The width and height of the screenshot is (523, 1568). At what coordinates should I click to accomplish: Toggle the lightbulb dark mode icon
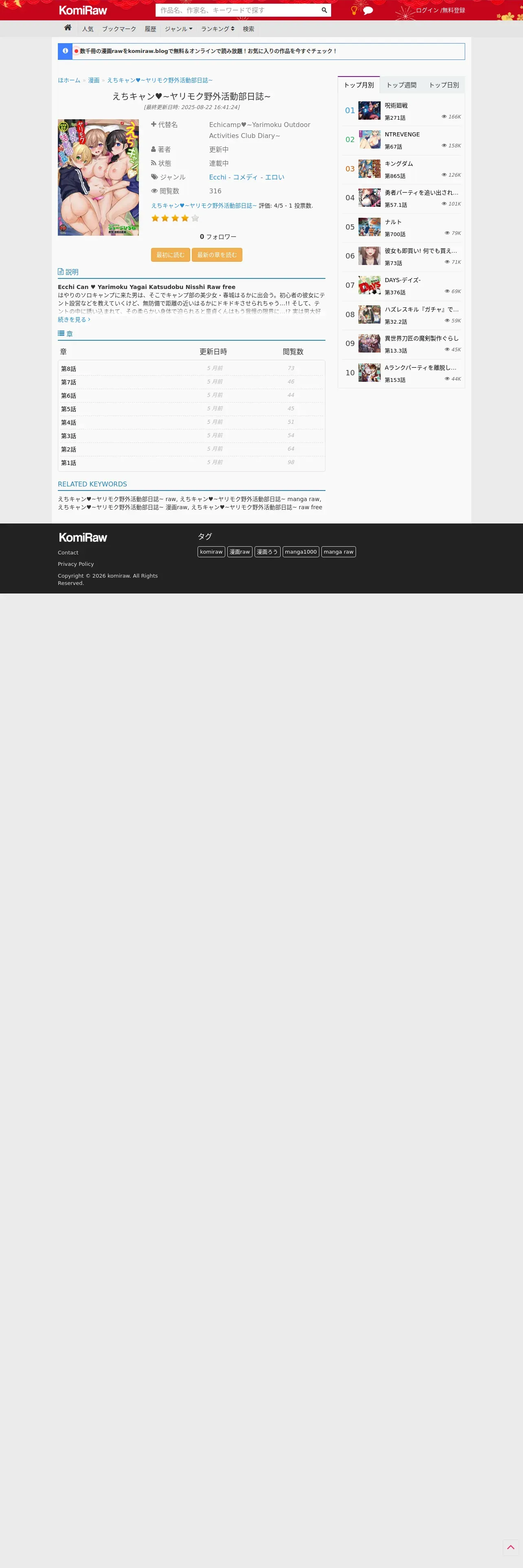(354, 10)
